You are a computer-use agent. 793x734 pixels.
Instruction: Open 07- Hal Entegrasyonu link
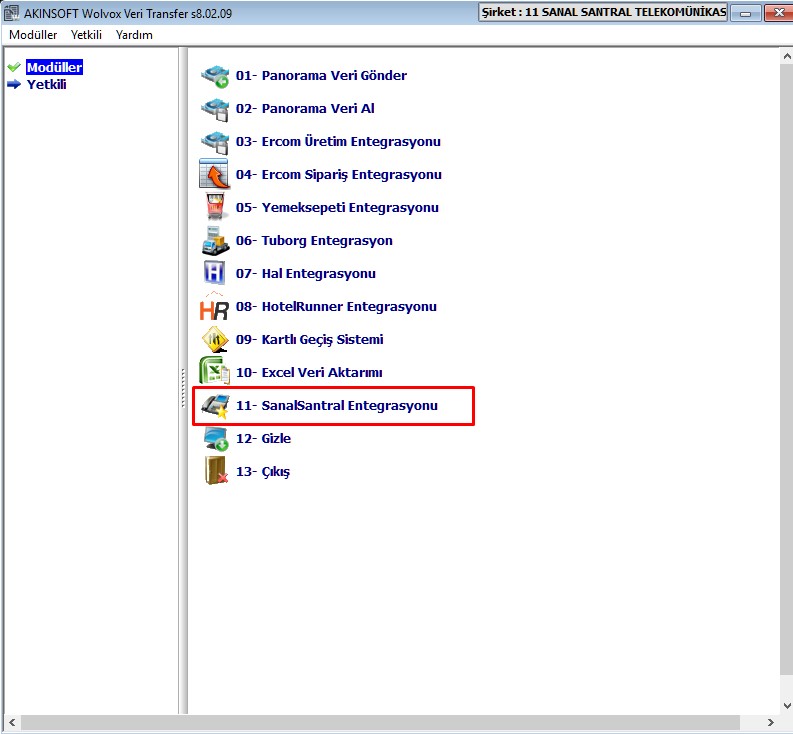(x=305, y=273)
